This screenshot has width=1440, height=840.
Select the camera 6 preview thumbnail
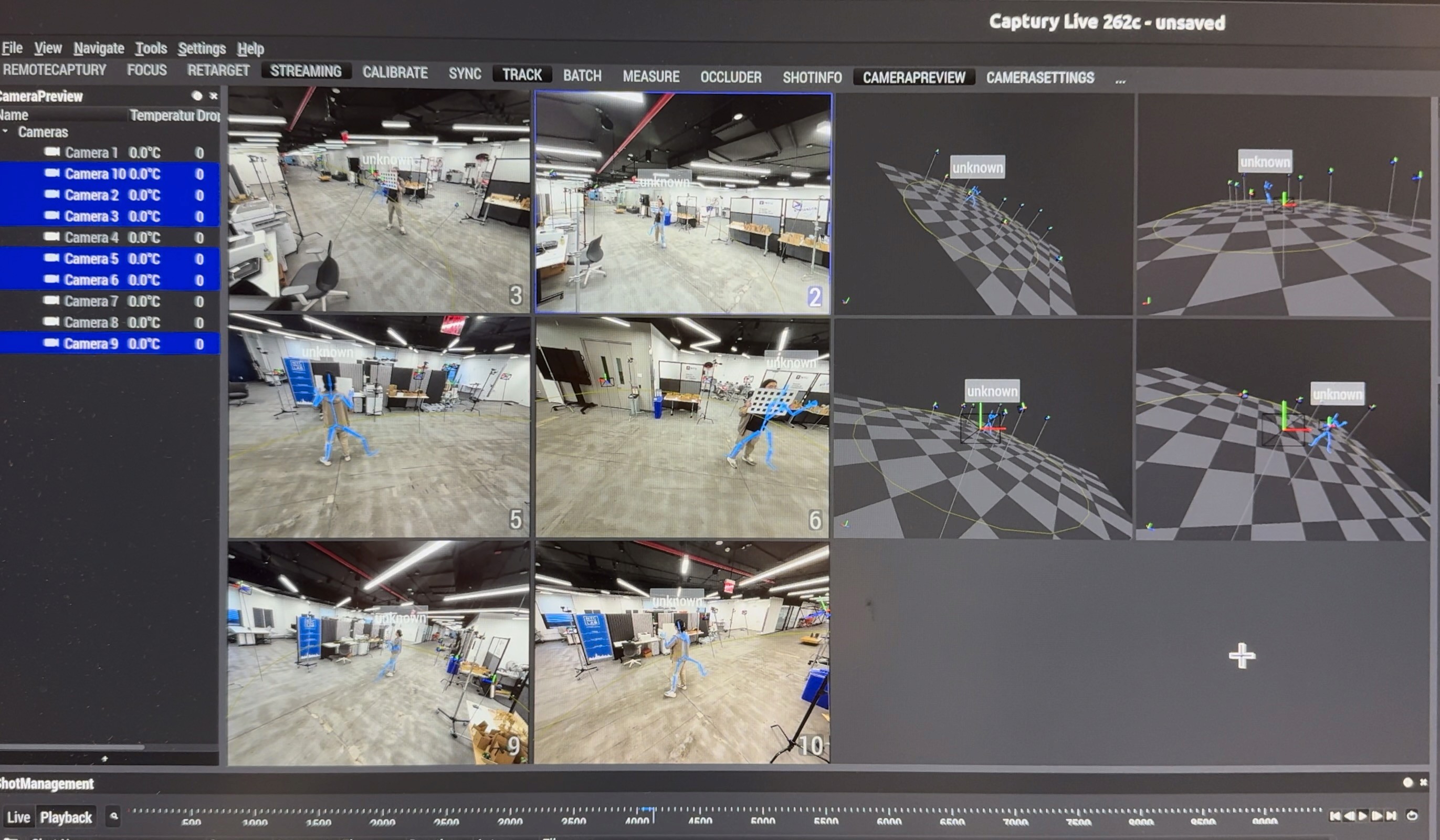[x=682, y=427]
